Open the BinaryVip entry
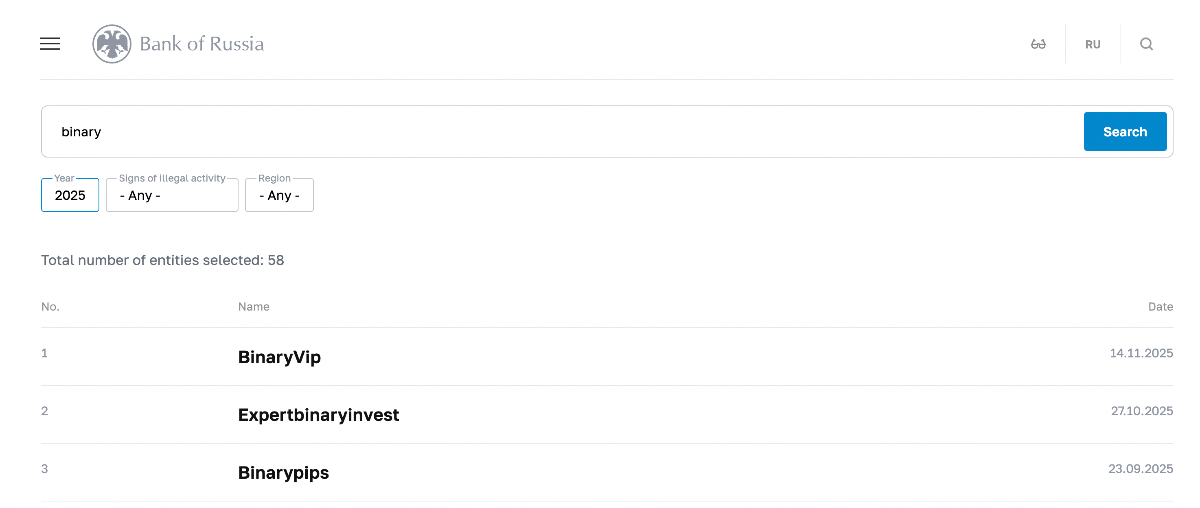1200x508 pixels. point(279,357)
